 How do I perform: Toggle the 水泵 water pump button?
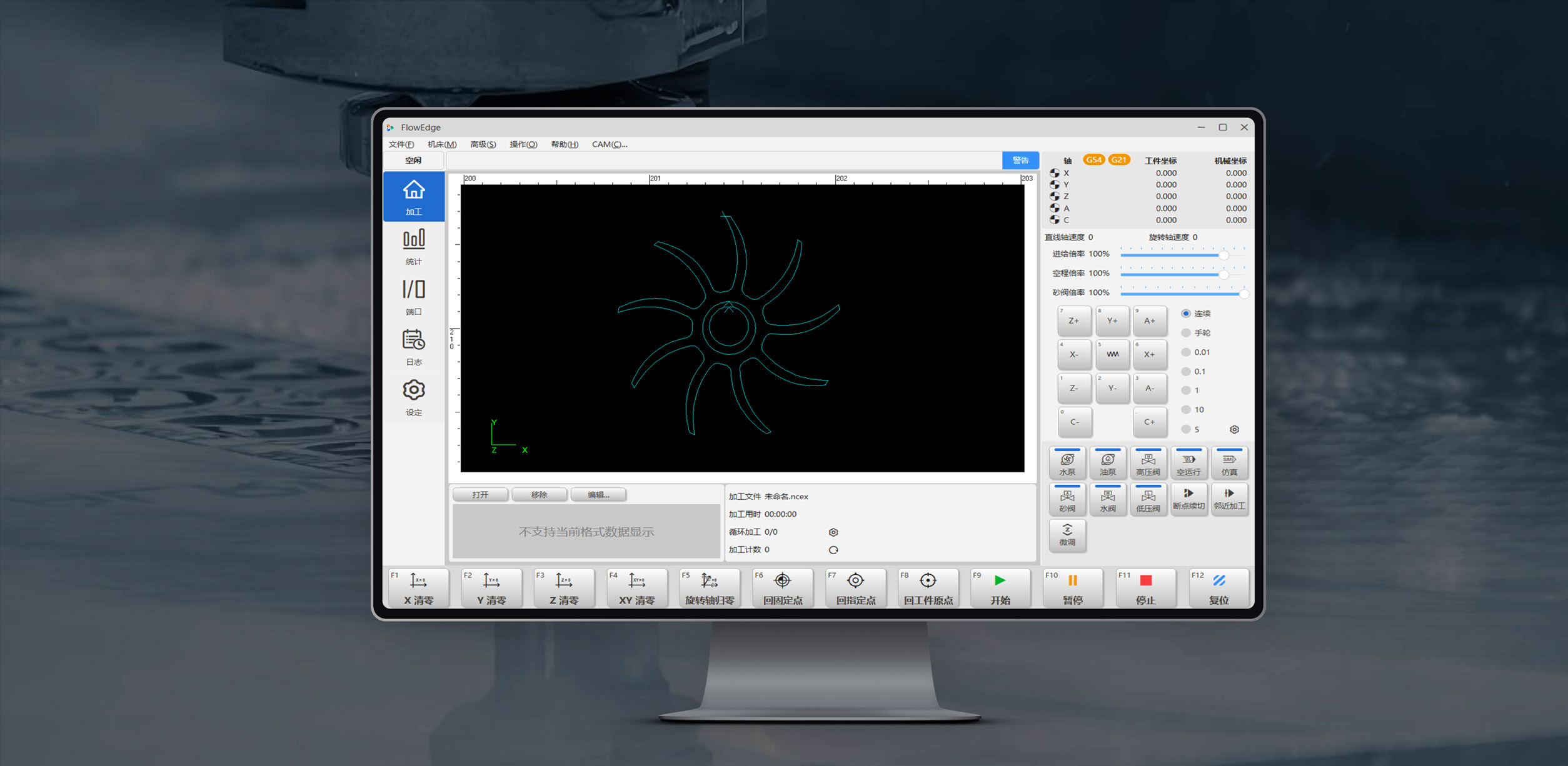click(1067, 463)
